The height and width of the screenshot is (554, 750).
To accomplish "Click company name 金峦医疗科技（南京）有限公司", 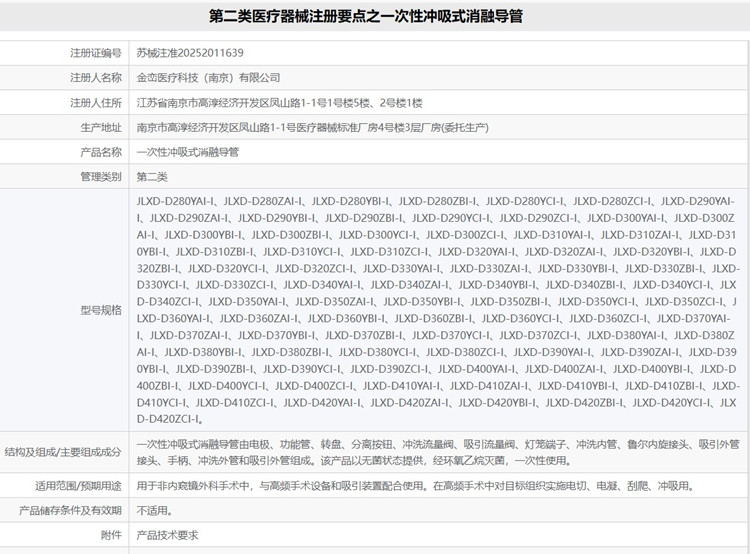I will (x=208, y=78).
